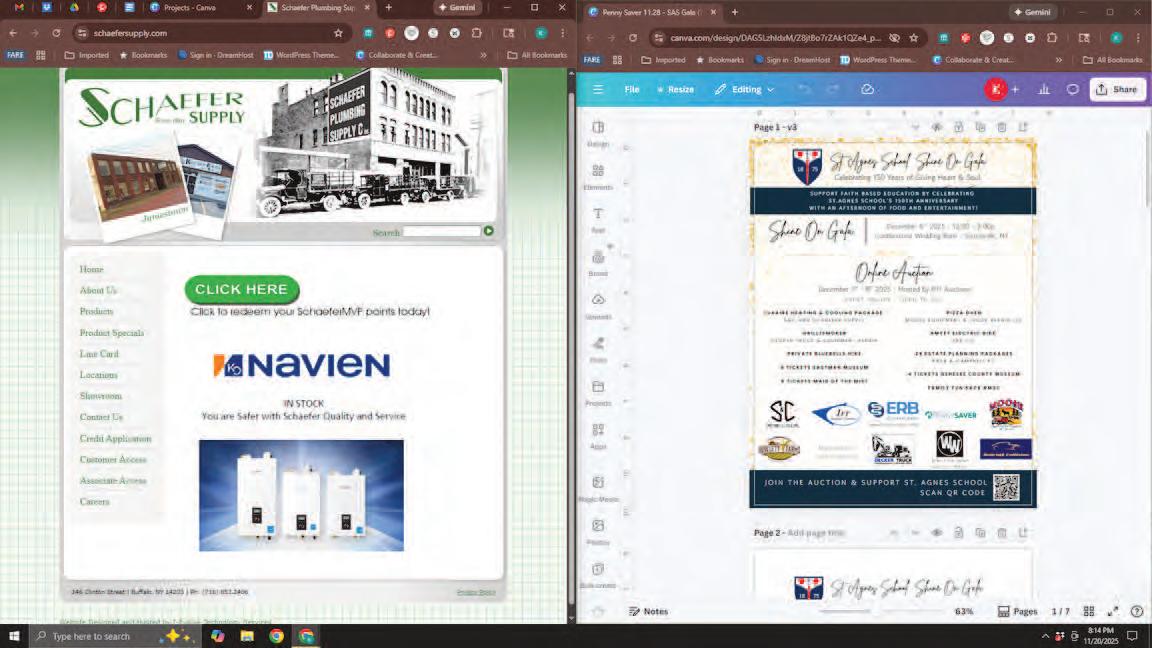Image resolution: width=1152 pixels, height=648 pixels.
Task: Open Product Specials link
Action: pos(112,333)
